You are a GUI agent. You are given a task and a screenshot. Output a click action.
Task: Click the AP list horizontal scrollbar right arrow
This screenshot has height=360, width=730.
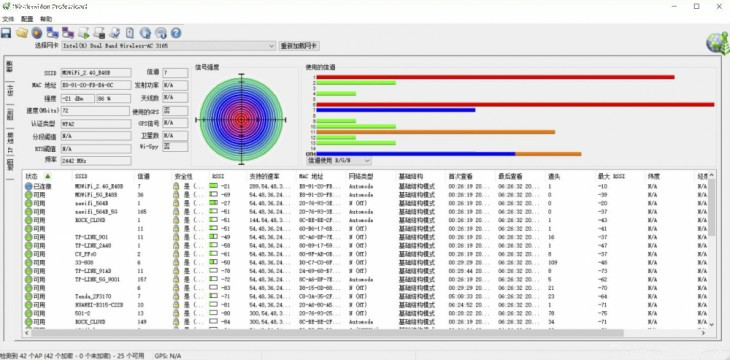tap(703, 333)
